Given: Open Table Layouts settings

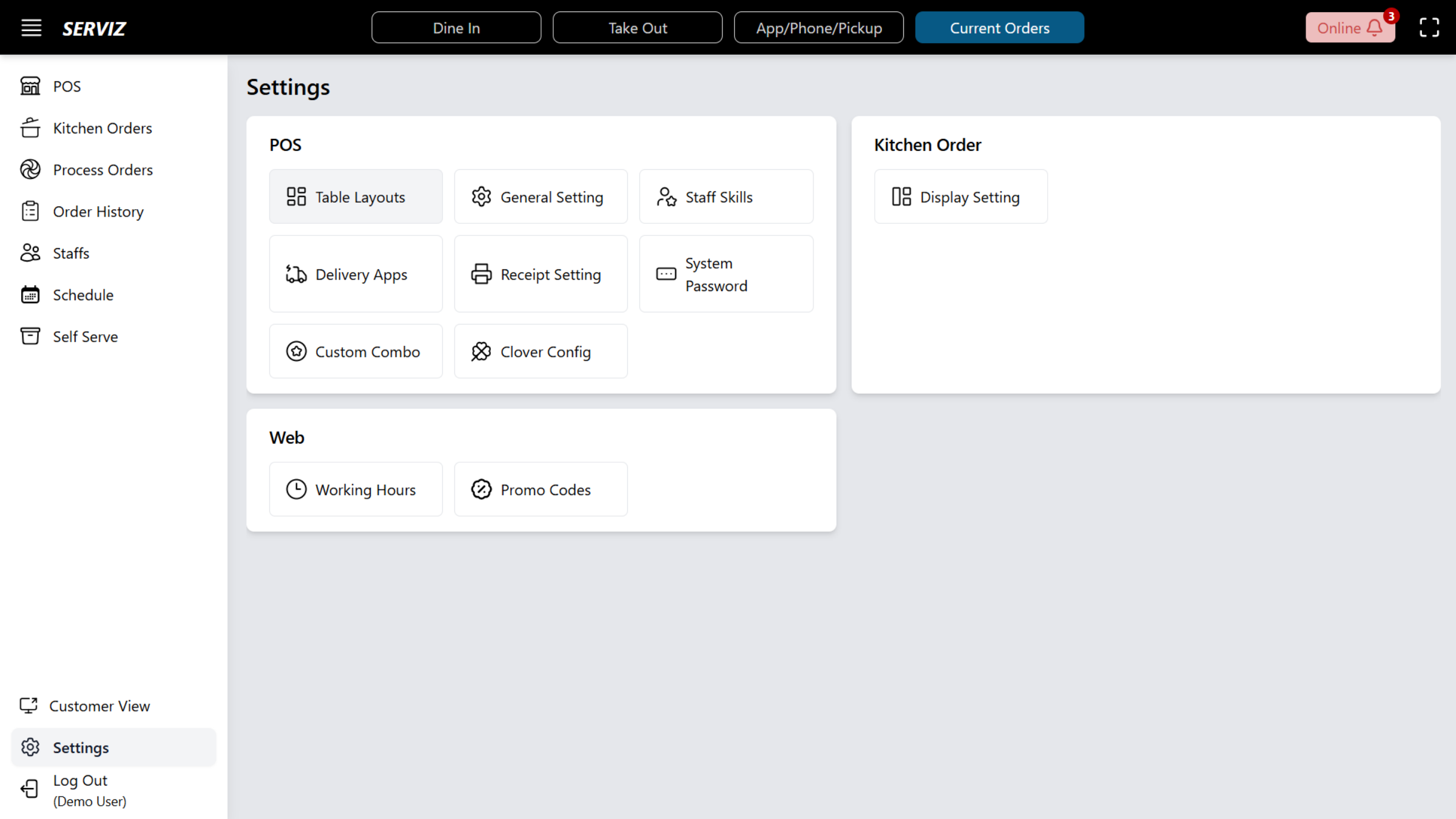Looking at the screenshot, I should pos(356,197).
